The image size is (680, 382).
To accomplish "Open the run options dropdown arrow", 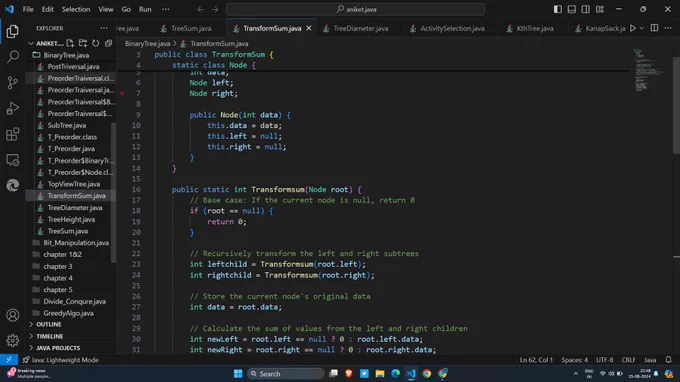I will pyautogui.click(x=642, y=28).
